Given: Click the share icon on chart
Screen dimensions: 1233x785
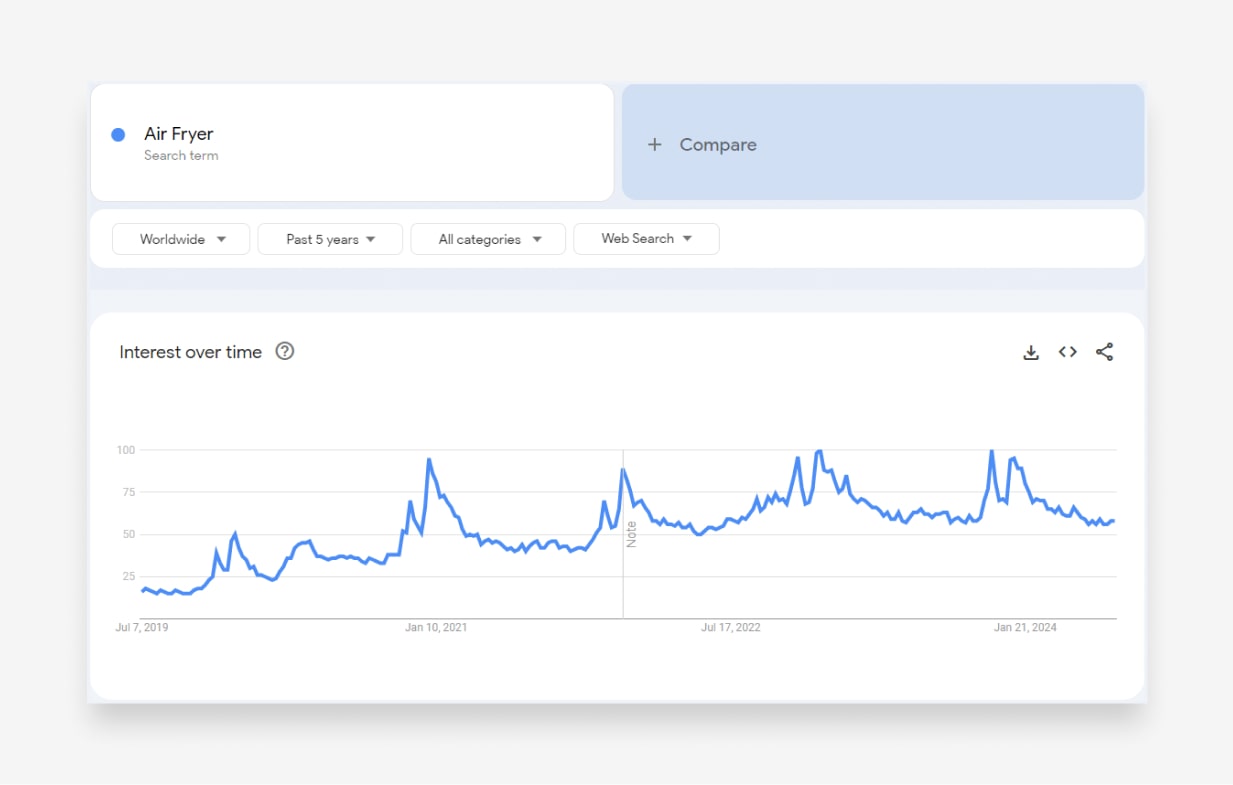Looking at the screenshot, I should (1104, 352).
